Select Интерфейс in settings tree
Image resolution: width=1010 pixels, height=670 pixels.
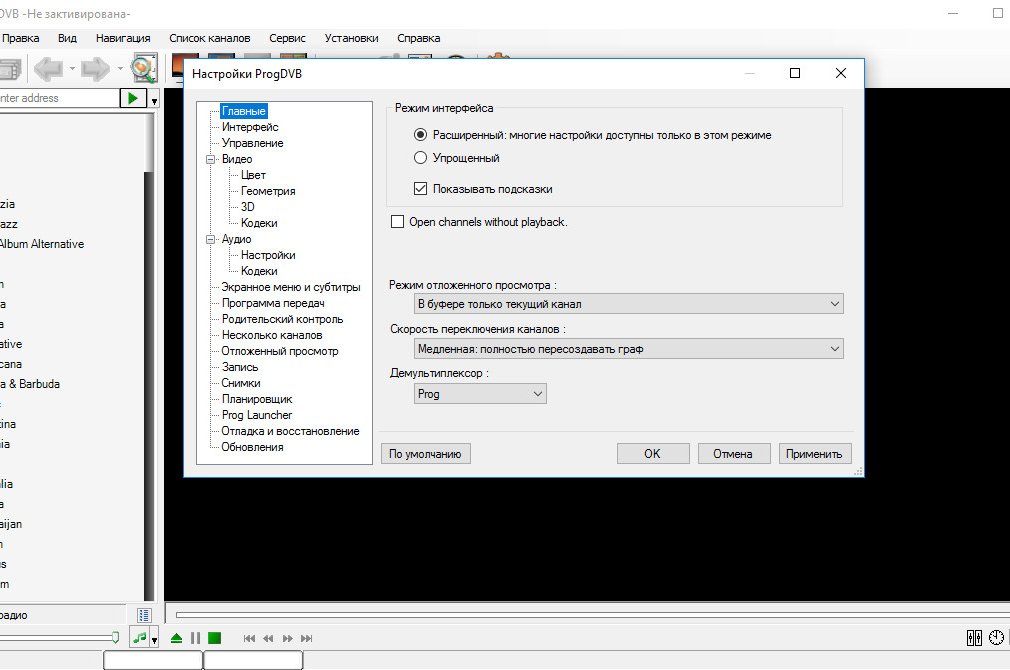pos(250,127)
